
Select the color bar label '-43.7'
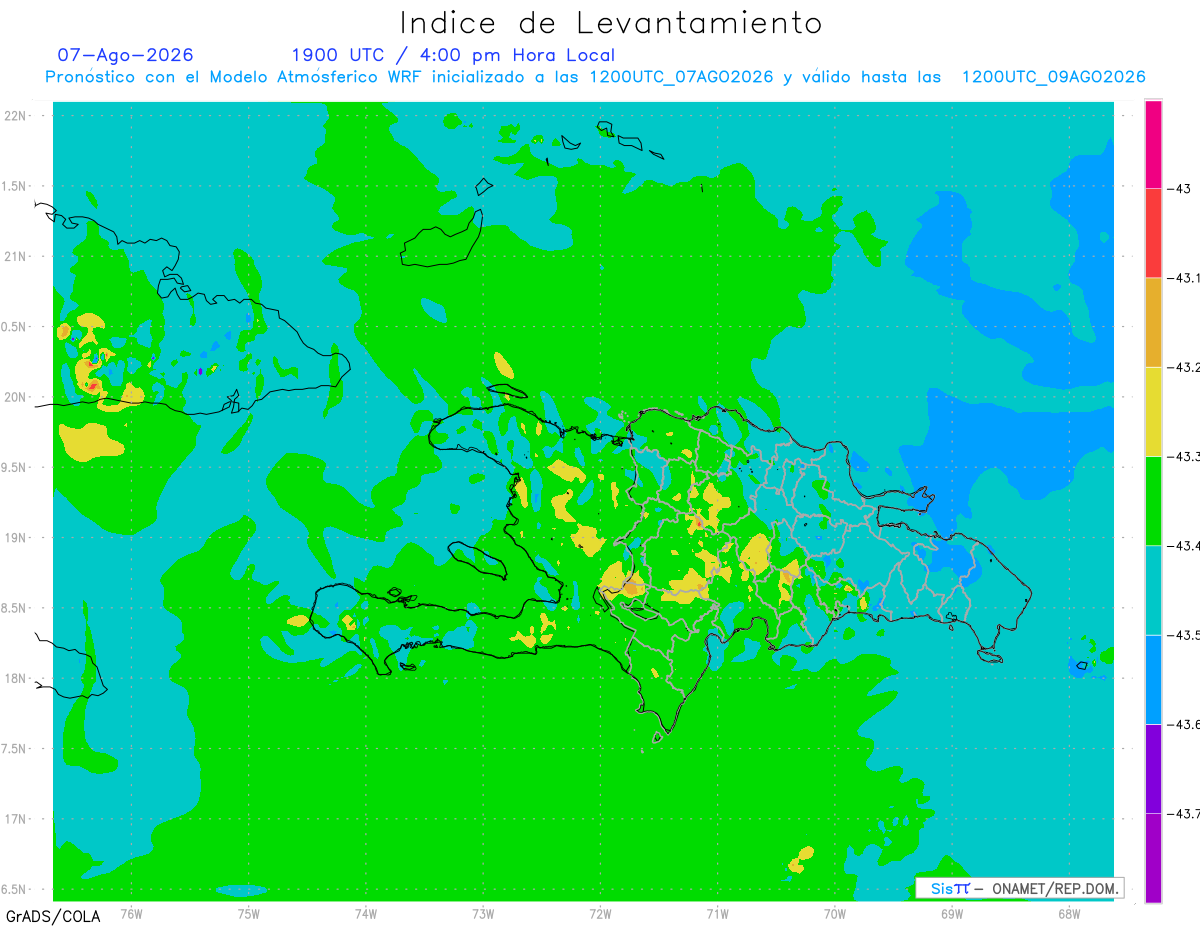tap(1184, 813)
